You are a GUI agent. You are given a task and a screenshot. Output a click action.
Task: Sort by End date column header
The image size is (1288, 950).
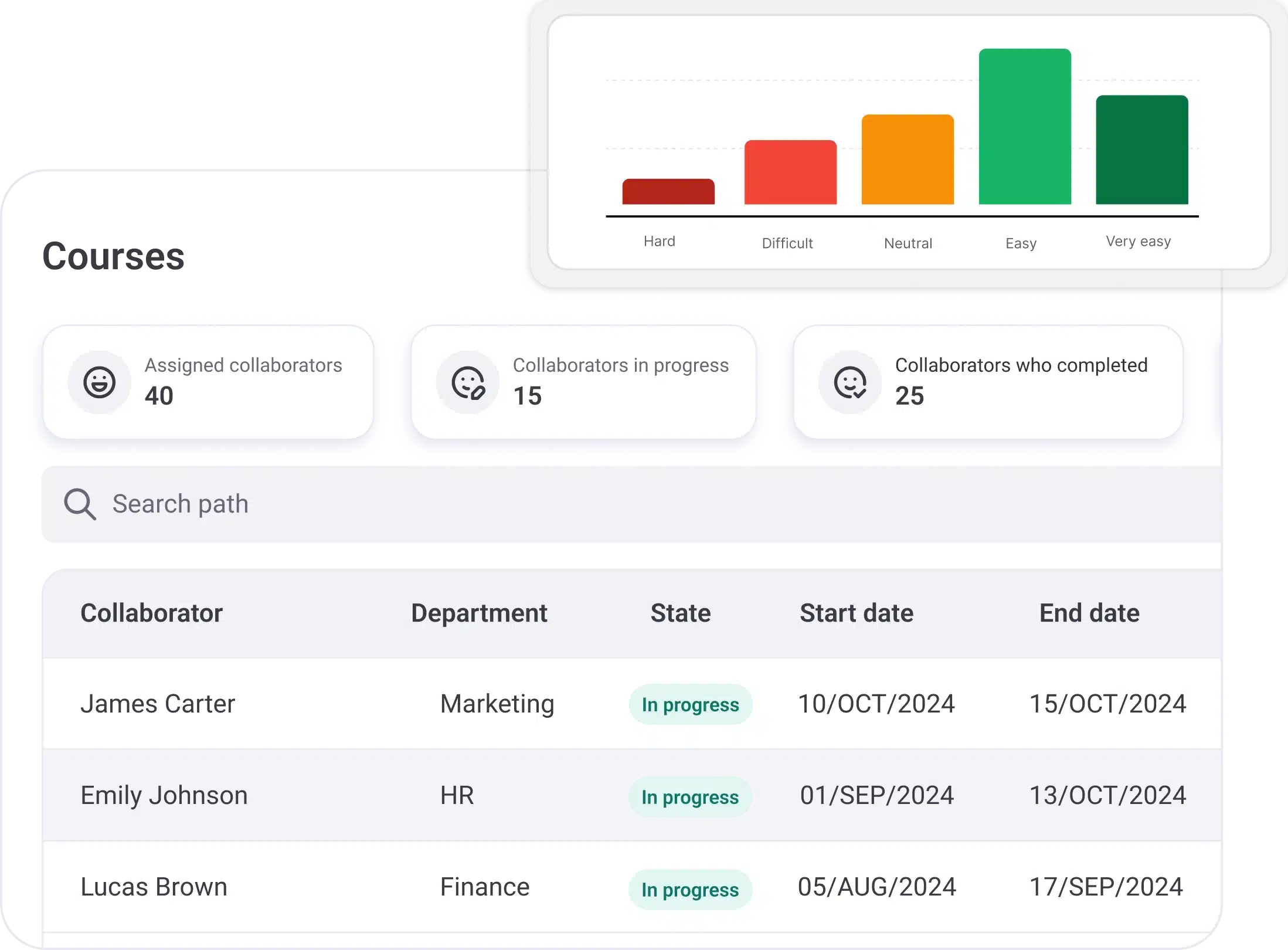click(1089, 613)
